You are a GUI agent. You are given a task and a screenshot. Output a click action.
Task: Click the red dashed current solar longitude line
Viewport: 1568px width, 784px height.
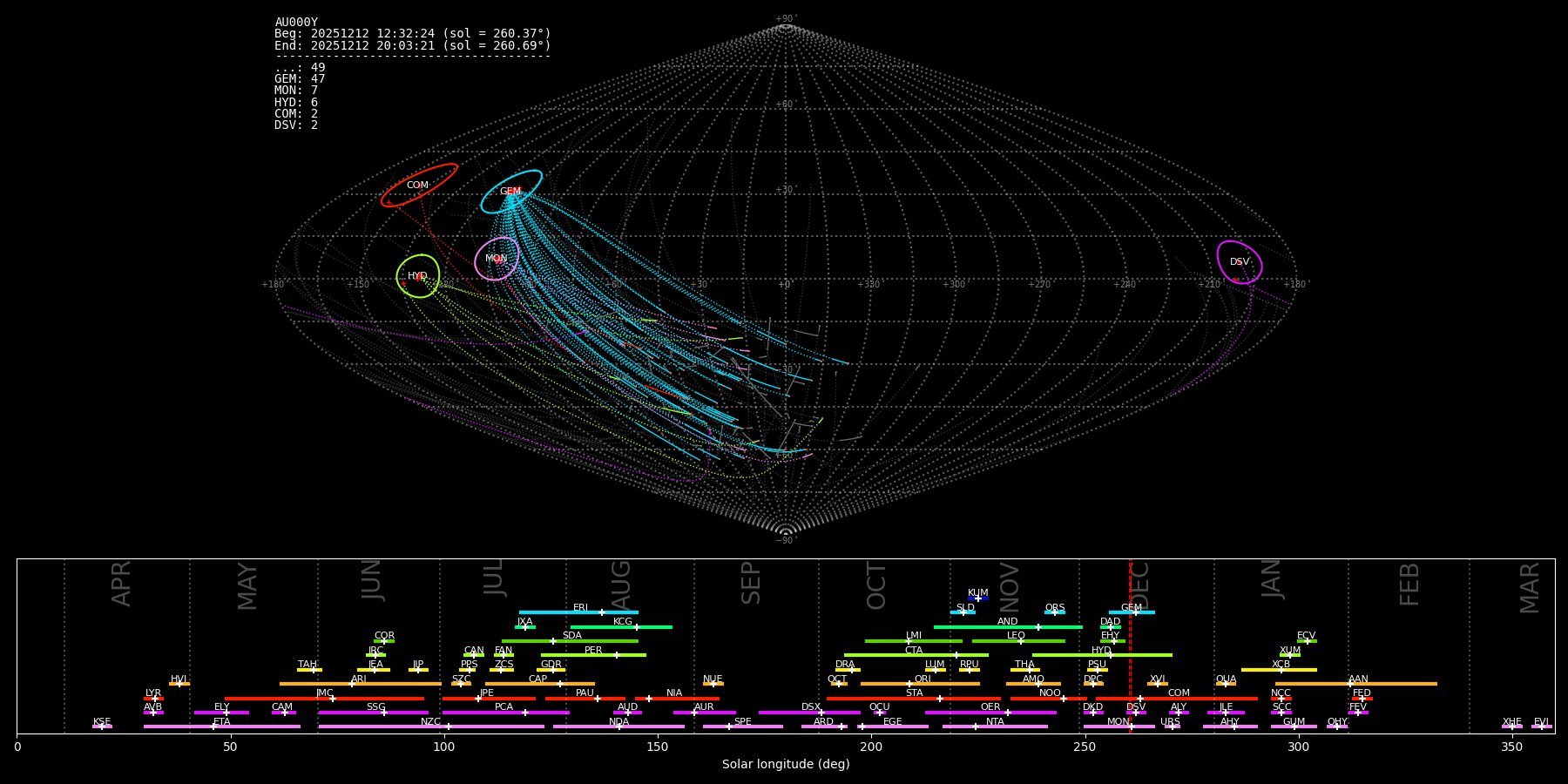(1130, 645)
